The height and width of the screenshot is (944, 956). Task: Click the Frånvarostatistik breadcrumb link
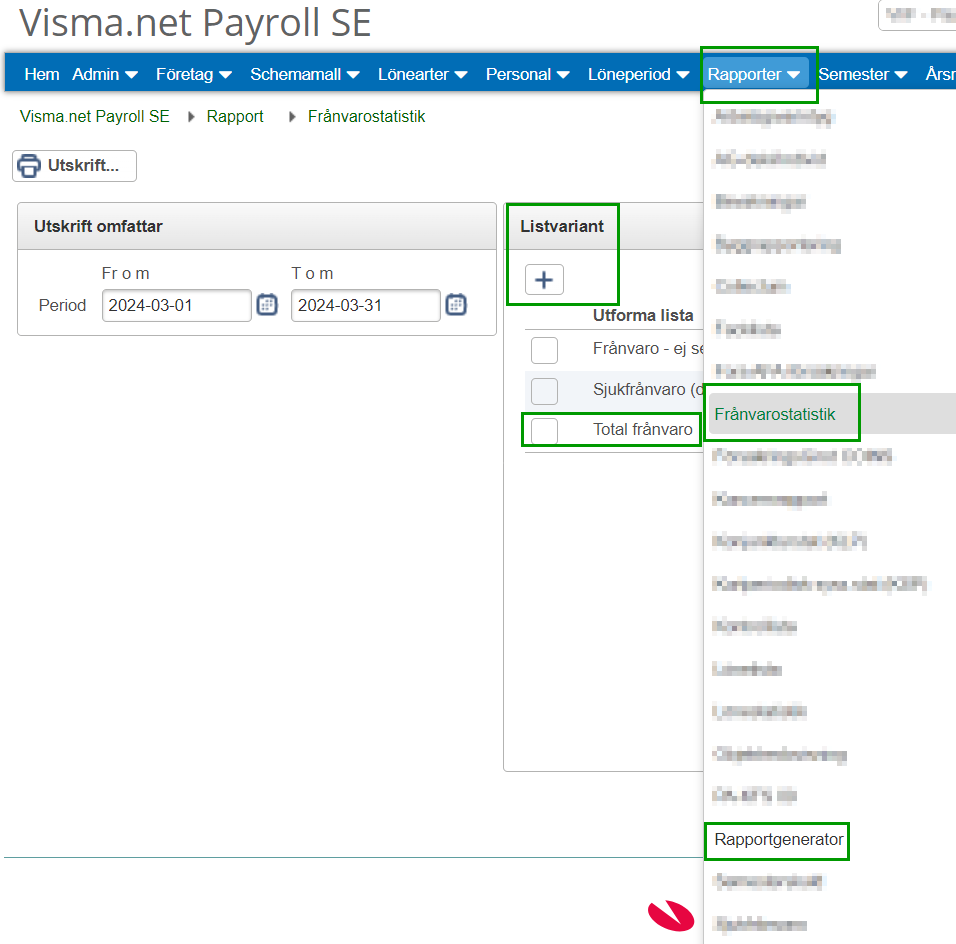coord(366,116)
